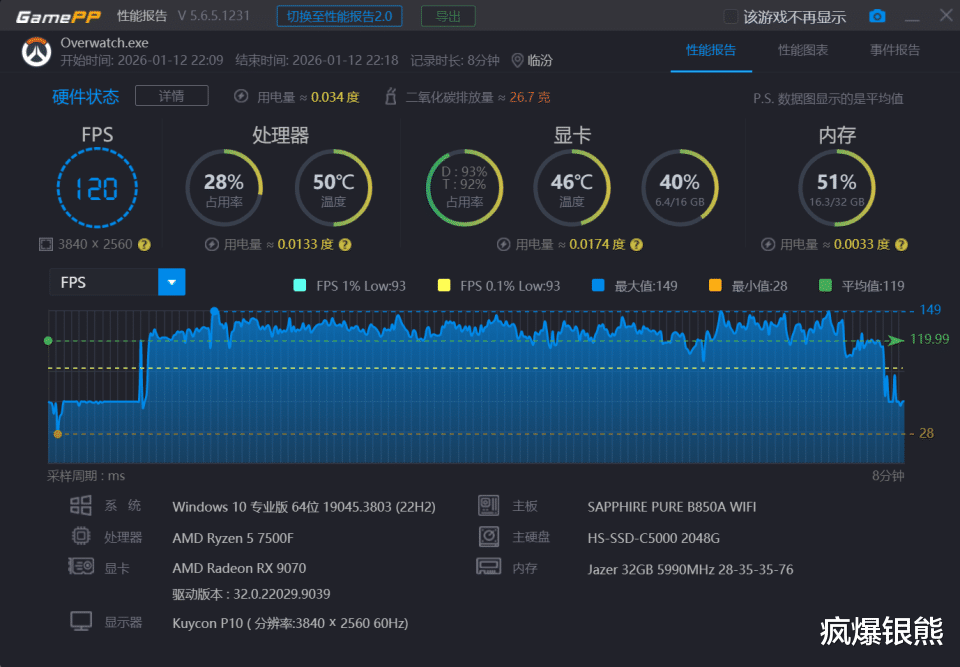Click the help icon beside GPU power 0.0174 度

pyautogui.click(x=636, y=245)
